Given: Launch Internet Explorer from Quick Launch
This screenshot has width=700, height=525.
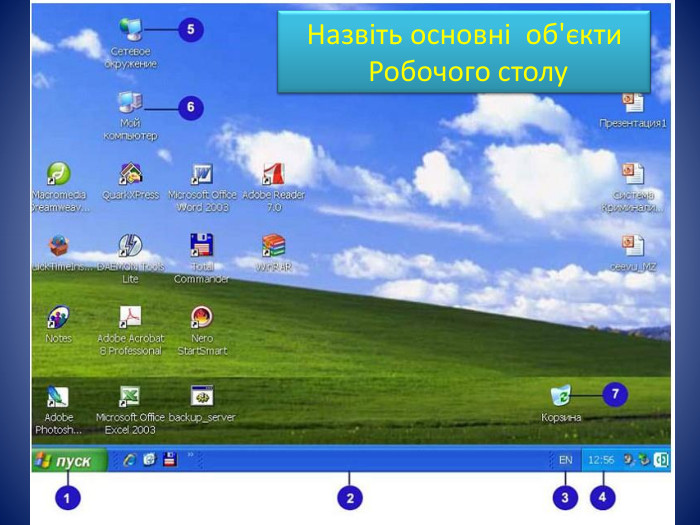Looking at the screenshot, I should tap(129, 460).
